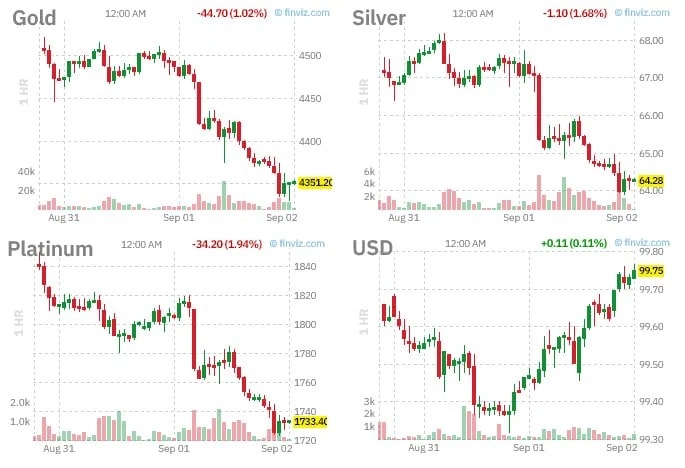This screenshot has height=468, width=685.
Task: Click the USD chart title
Action: pos(372,248)
